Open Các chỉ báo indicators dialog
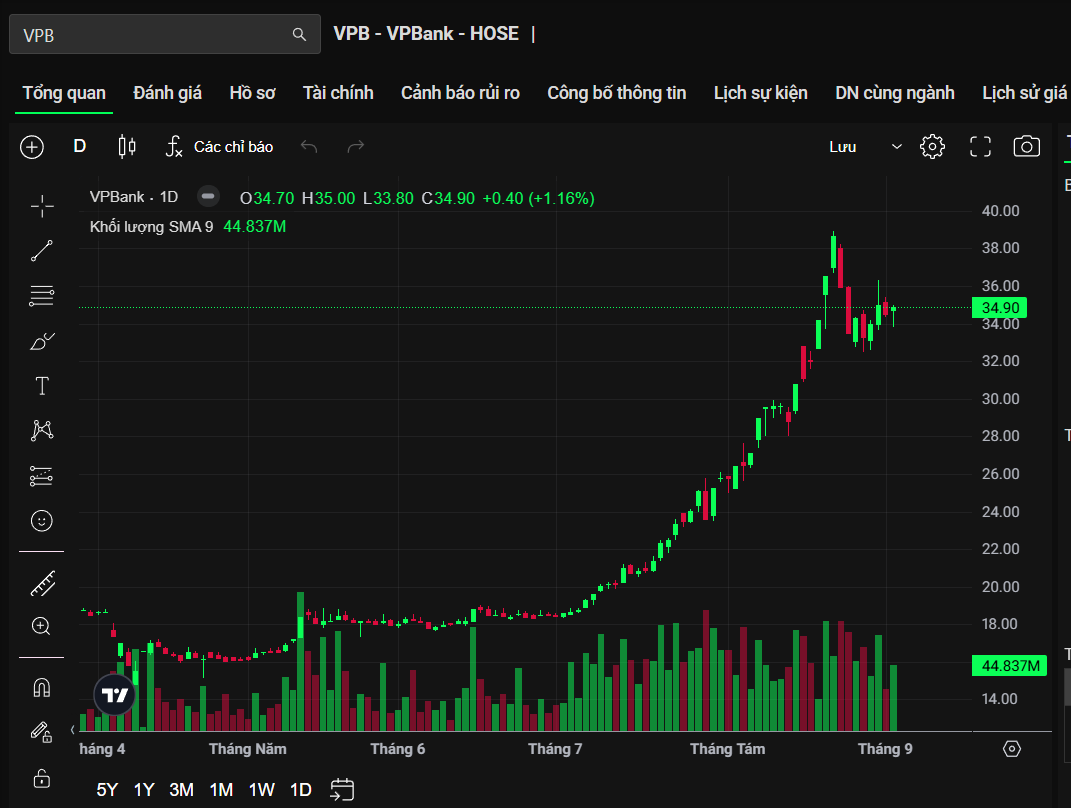This screenshot has width=1071, height=808. 219,146
